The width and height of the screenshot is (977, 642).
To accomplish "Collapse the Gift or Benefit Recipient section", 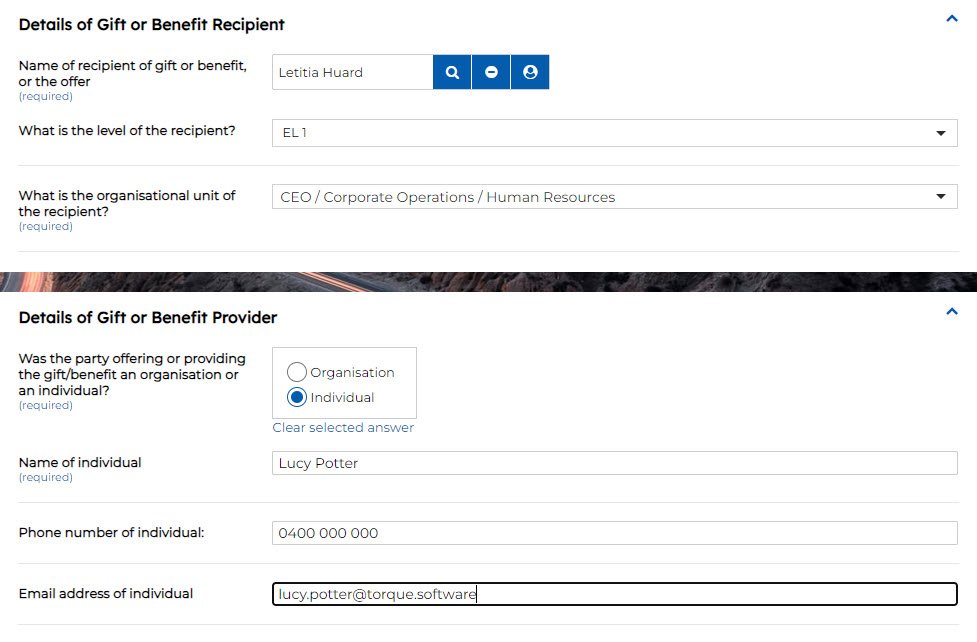I will [x=951, y=19].
